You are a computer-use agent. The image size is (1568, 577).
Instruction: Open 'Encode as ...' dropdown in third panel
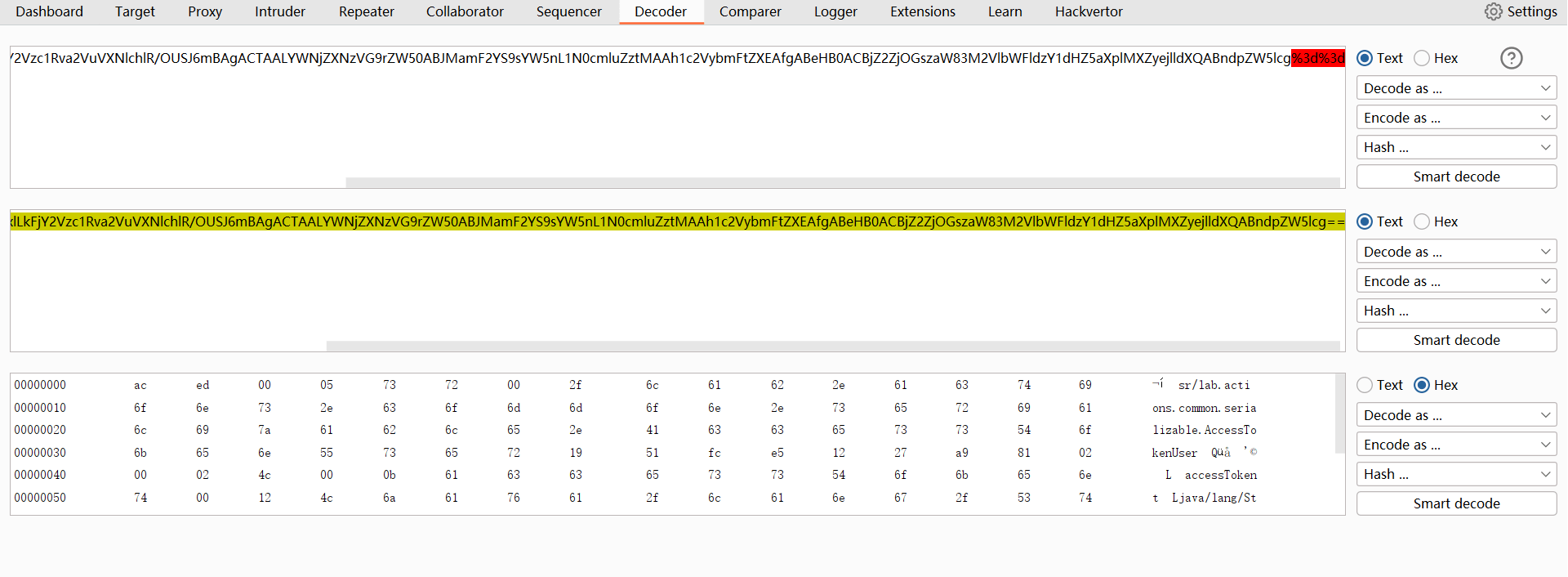point(1456,445)
